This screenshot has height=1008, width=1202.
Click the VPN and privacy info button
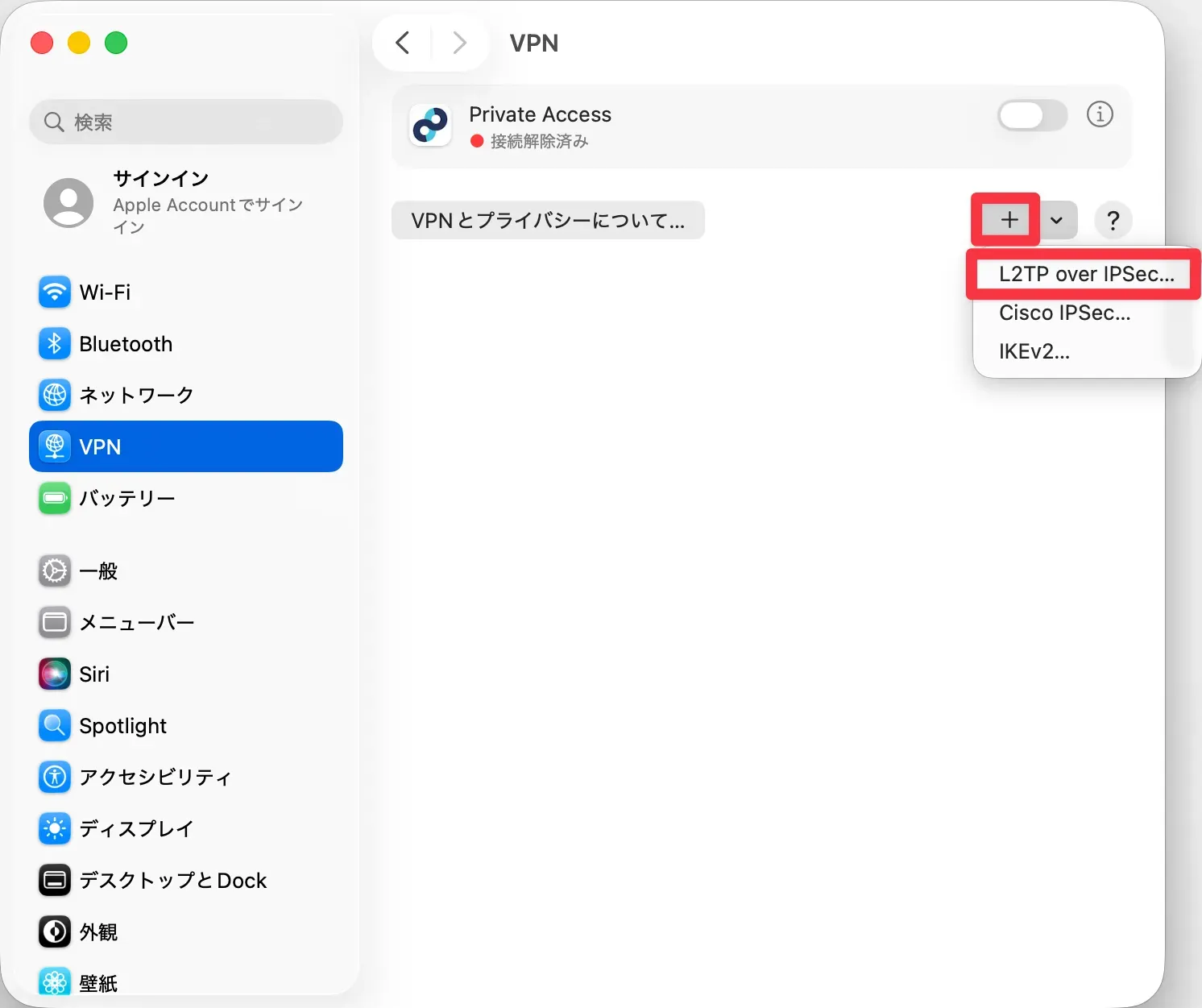pos(548,220)
